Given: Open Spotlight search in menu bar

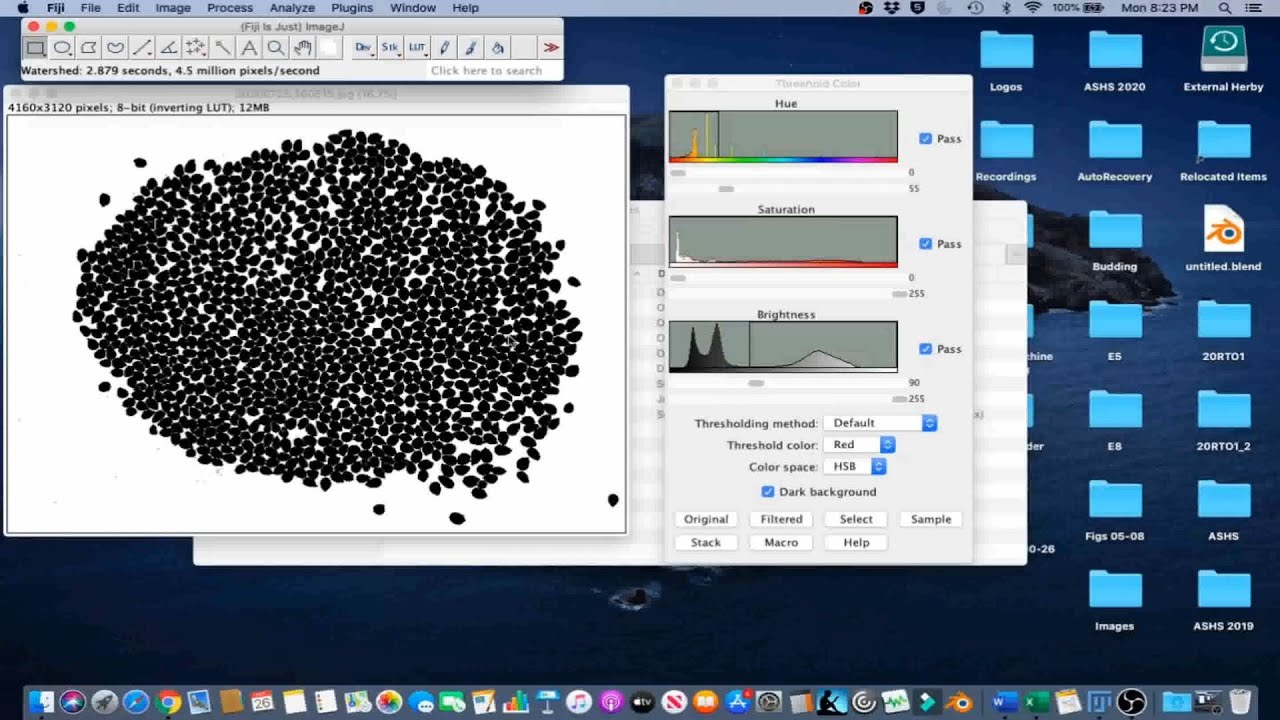Looking at the screenshot, I should tap(1224, 8).
